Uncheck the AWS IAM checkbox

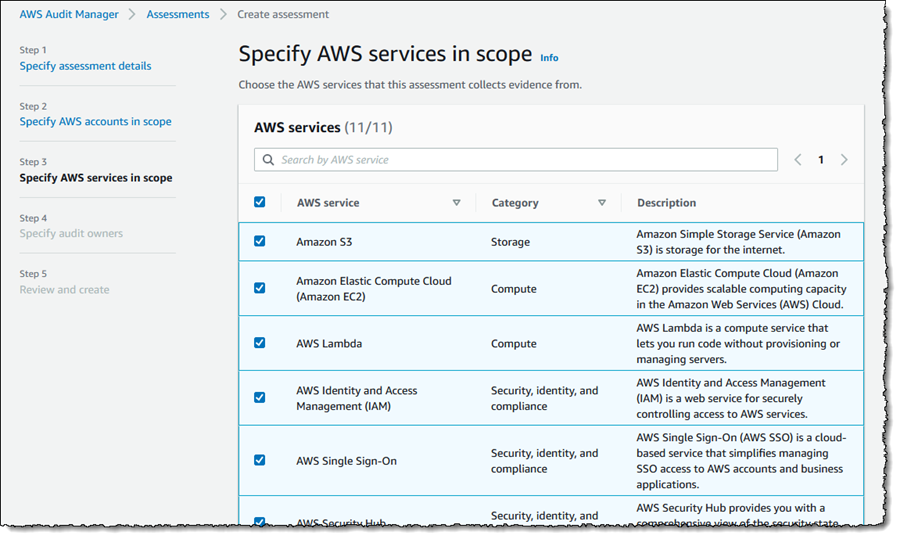coord(259,398)
